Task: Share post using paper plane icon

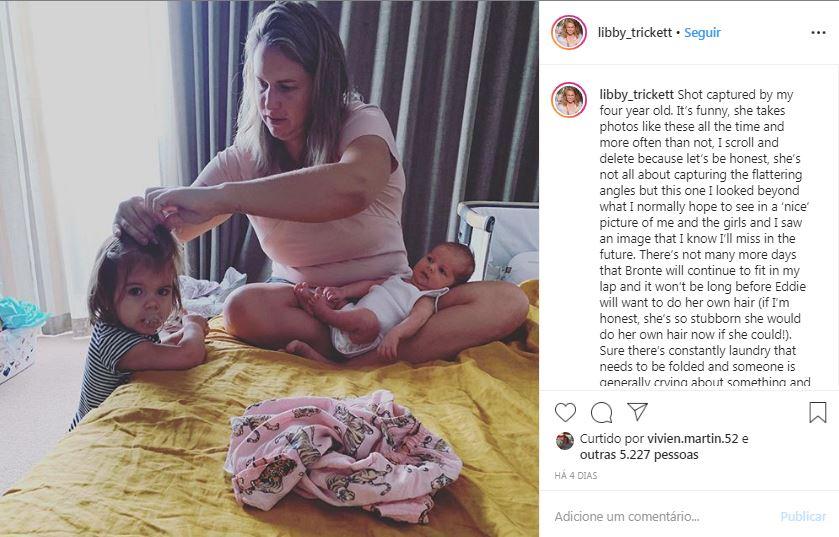Action: [637, 412]
